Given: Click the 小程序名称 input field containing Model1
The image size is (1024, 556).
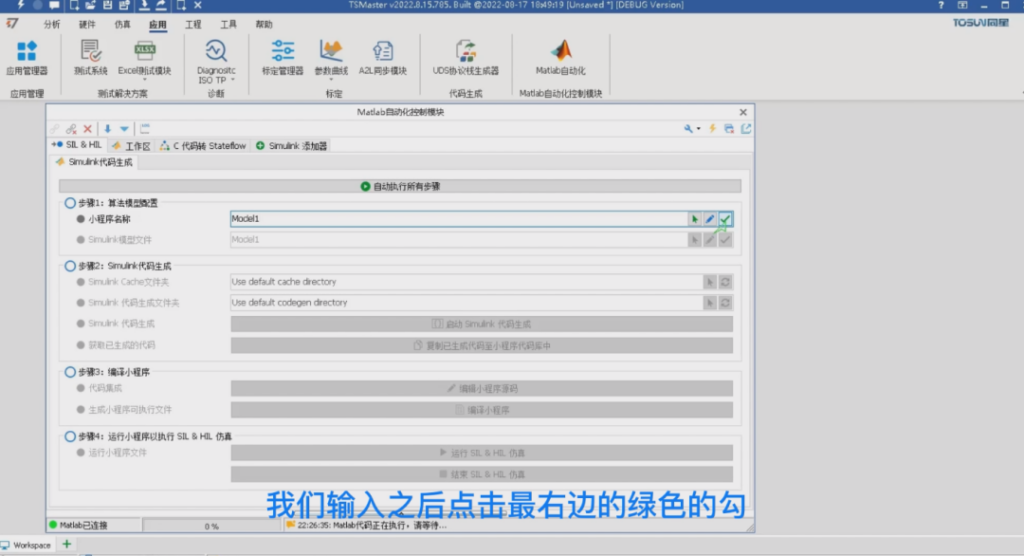Looking at the screenshot, I should (458, 219).
